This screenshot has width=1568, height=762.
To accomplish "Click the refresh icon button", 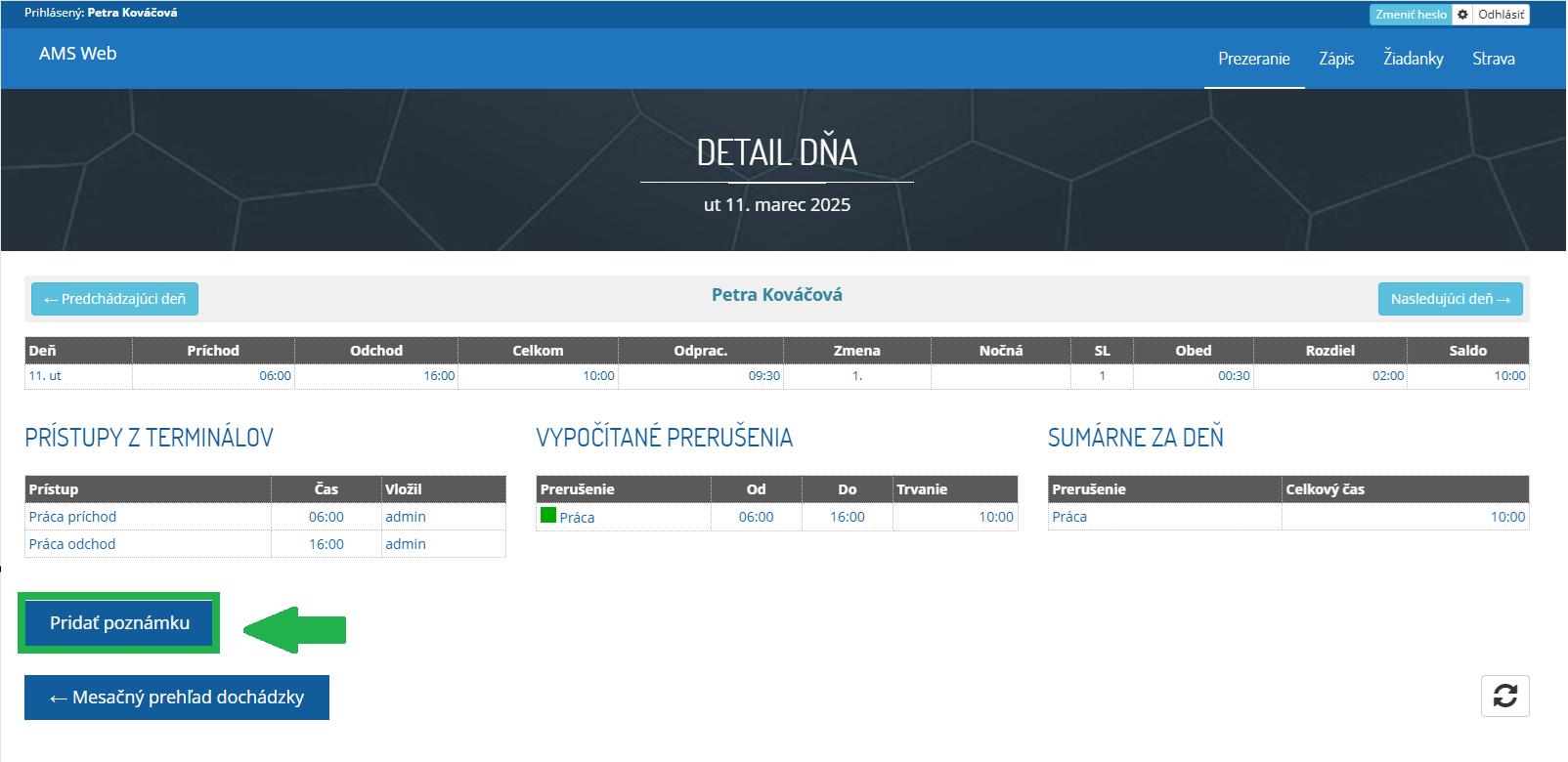I will [1505, 697].
